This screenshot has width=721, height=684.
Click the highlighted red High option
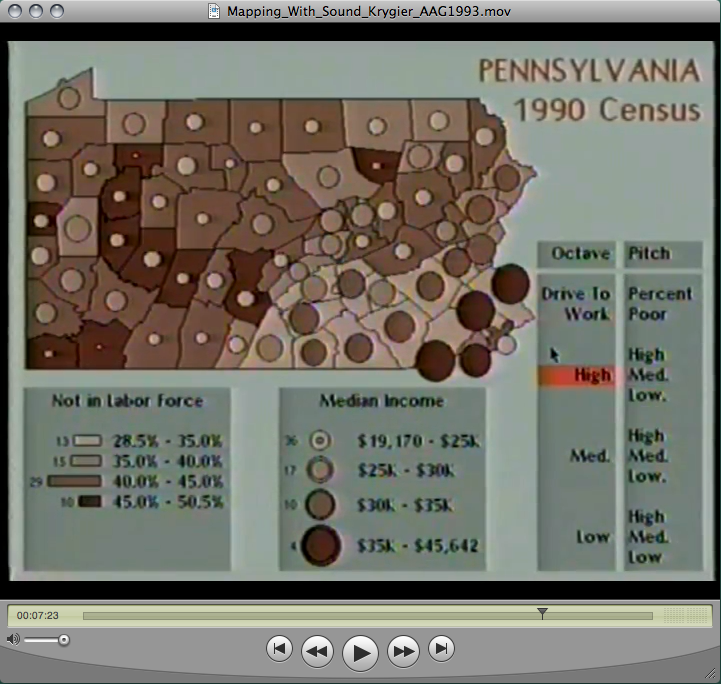click(x=576, y=376)
